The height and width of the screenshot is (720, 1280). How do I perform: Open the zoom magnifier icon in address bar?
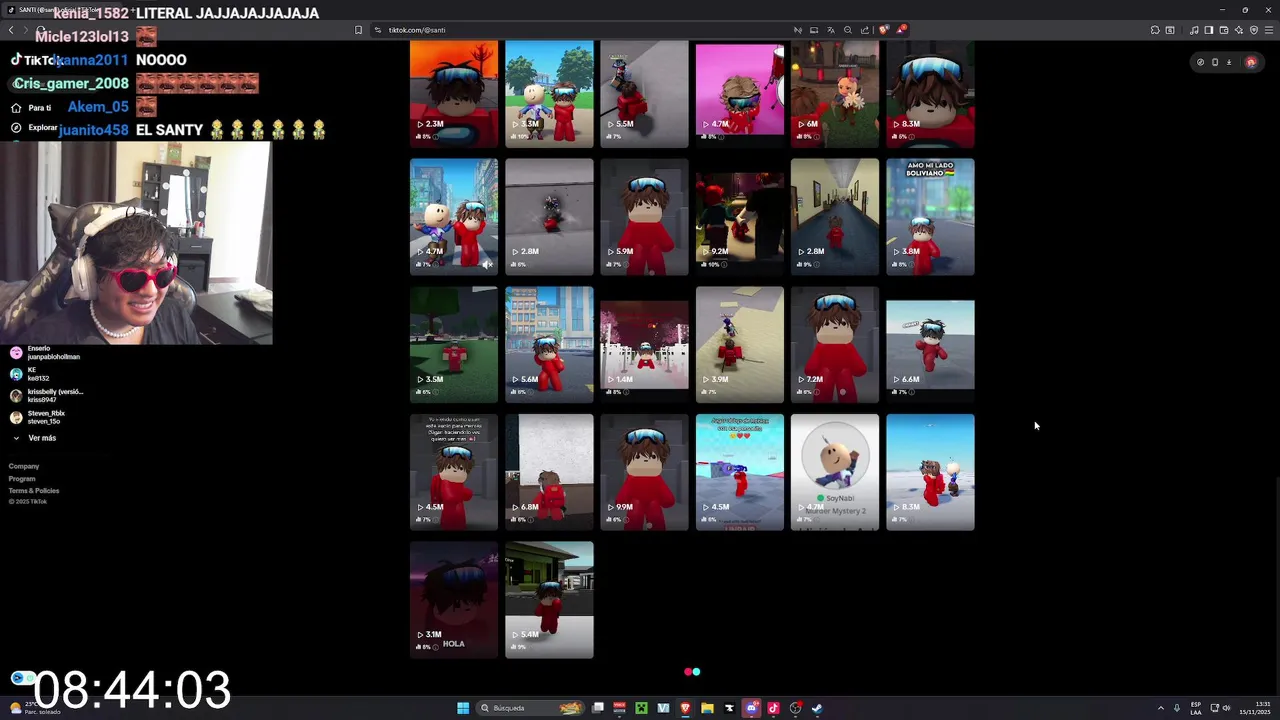point(848,30)
